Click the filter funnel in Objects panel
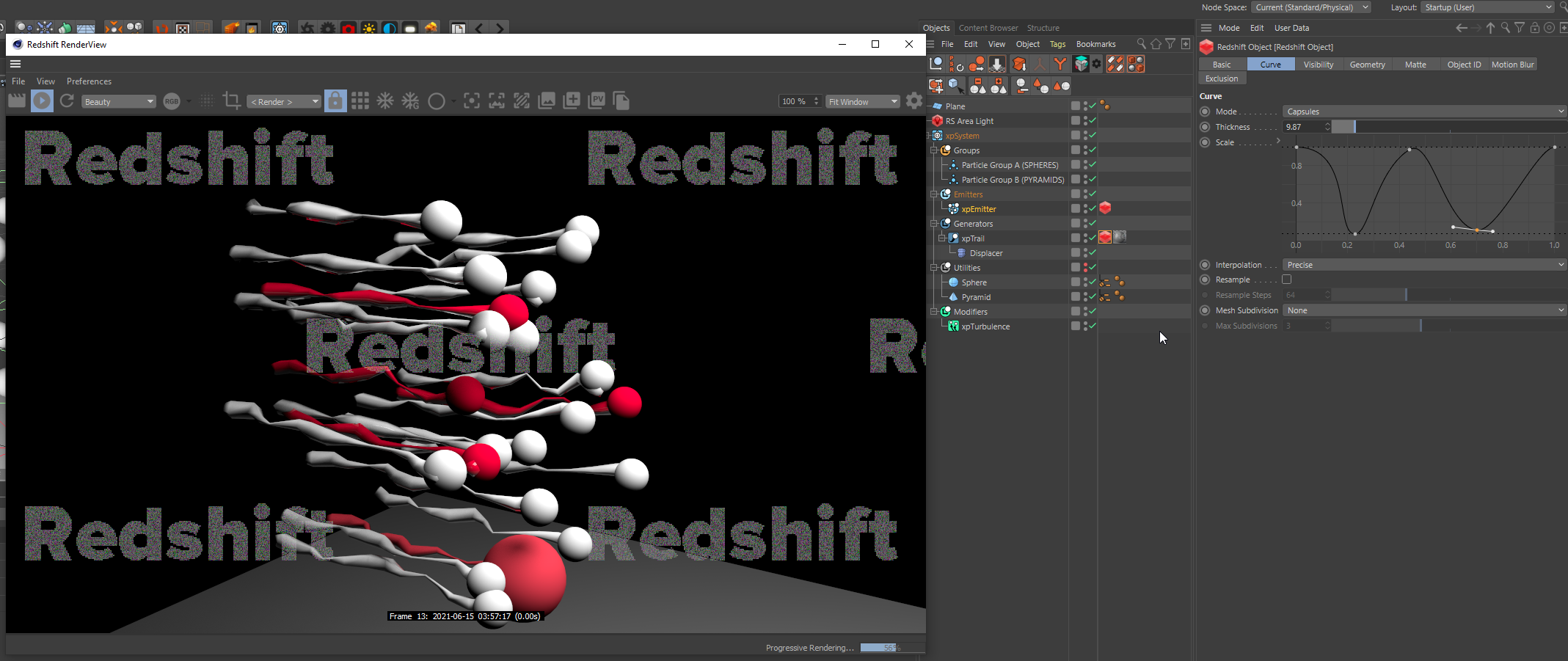This screenshot has width=1568, height=661. point(1170,44)
